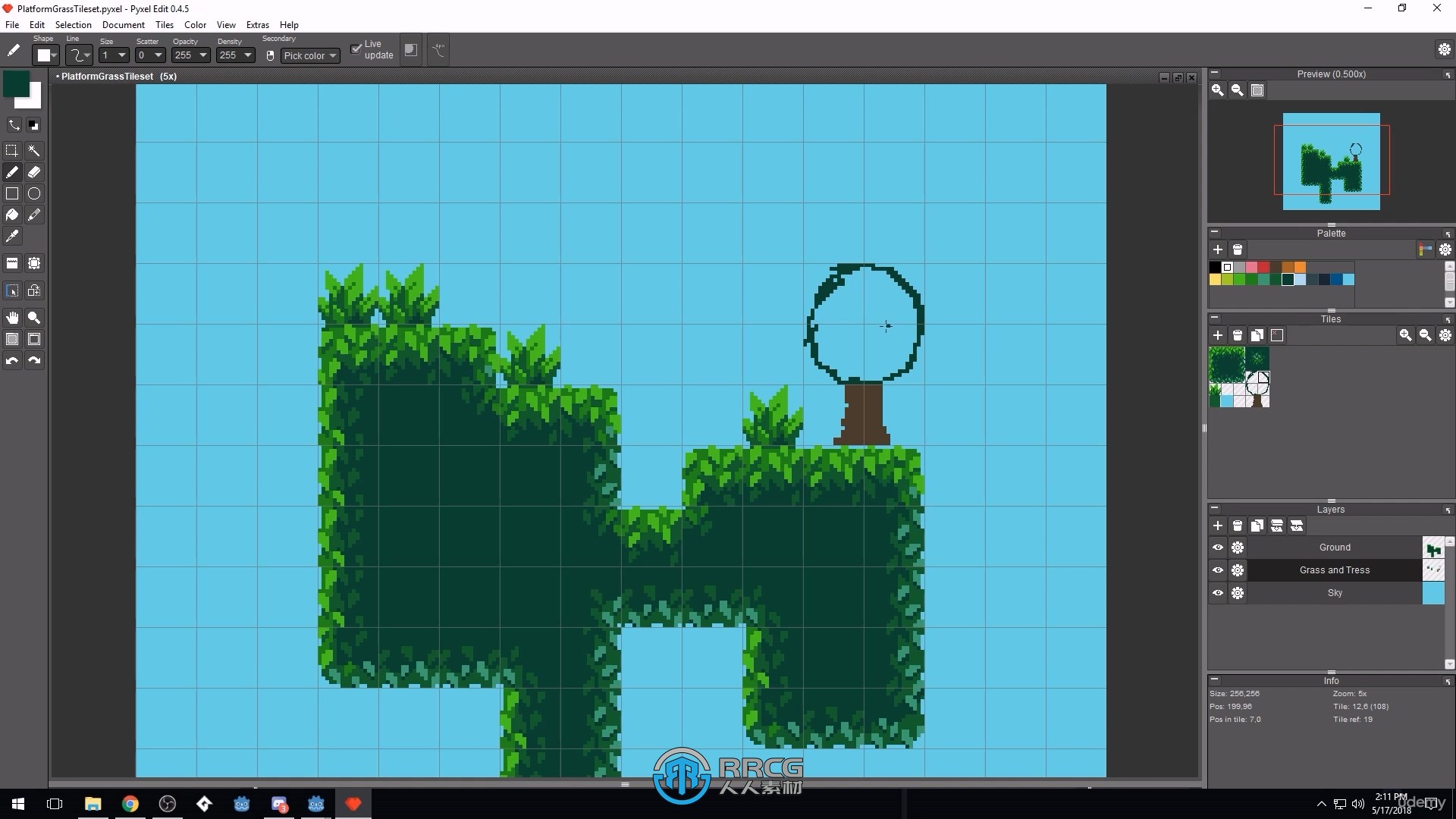
Task: Toggle visibility of Ground layer
Action: tap(1218, 546)
